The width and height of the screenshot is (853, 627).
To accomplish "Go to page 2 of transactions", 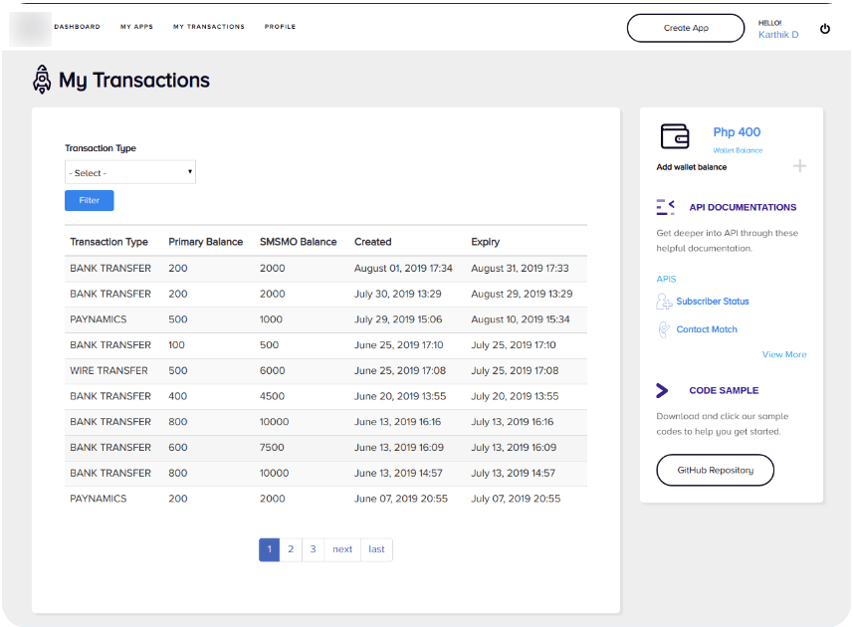I will coord(290,549).
